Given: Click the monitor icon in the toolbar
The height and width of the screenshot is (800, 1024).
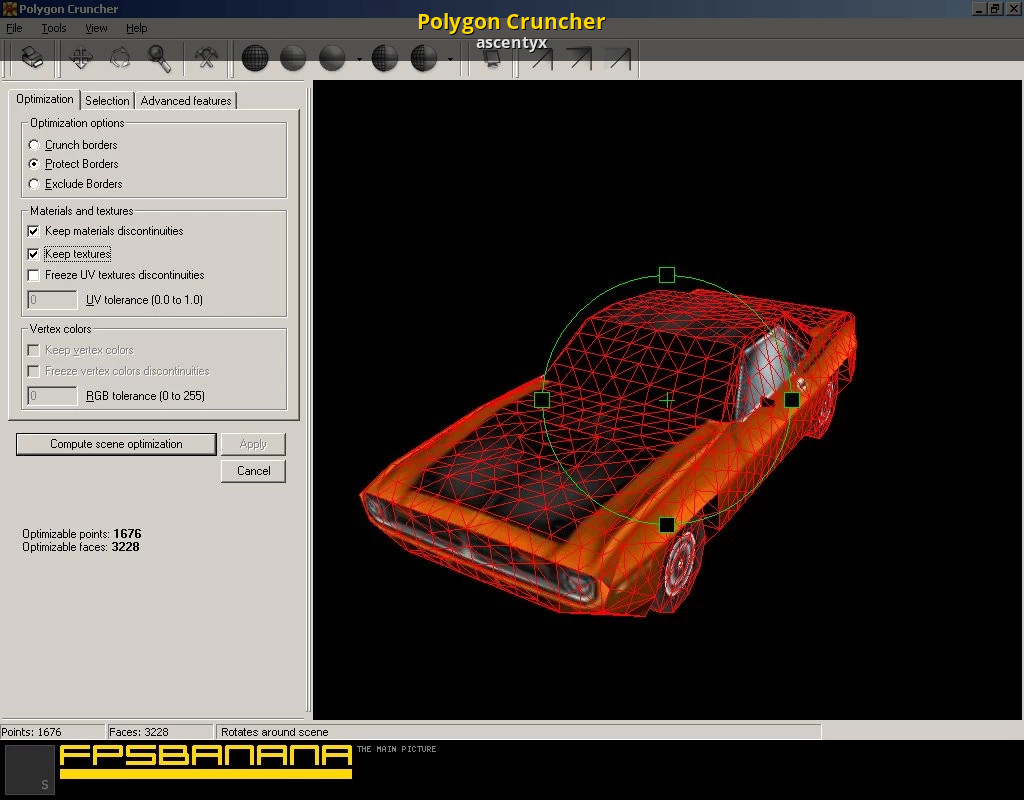Looking at the screenshot, I should [x=492, y=58].
